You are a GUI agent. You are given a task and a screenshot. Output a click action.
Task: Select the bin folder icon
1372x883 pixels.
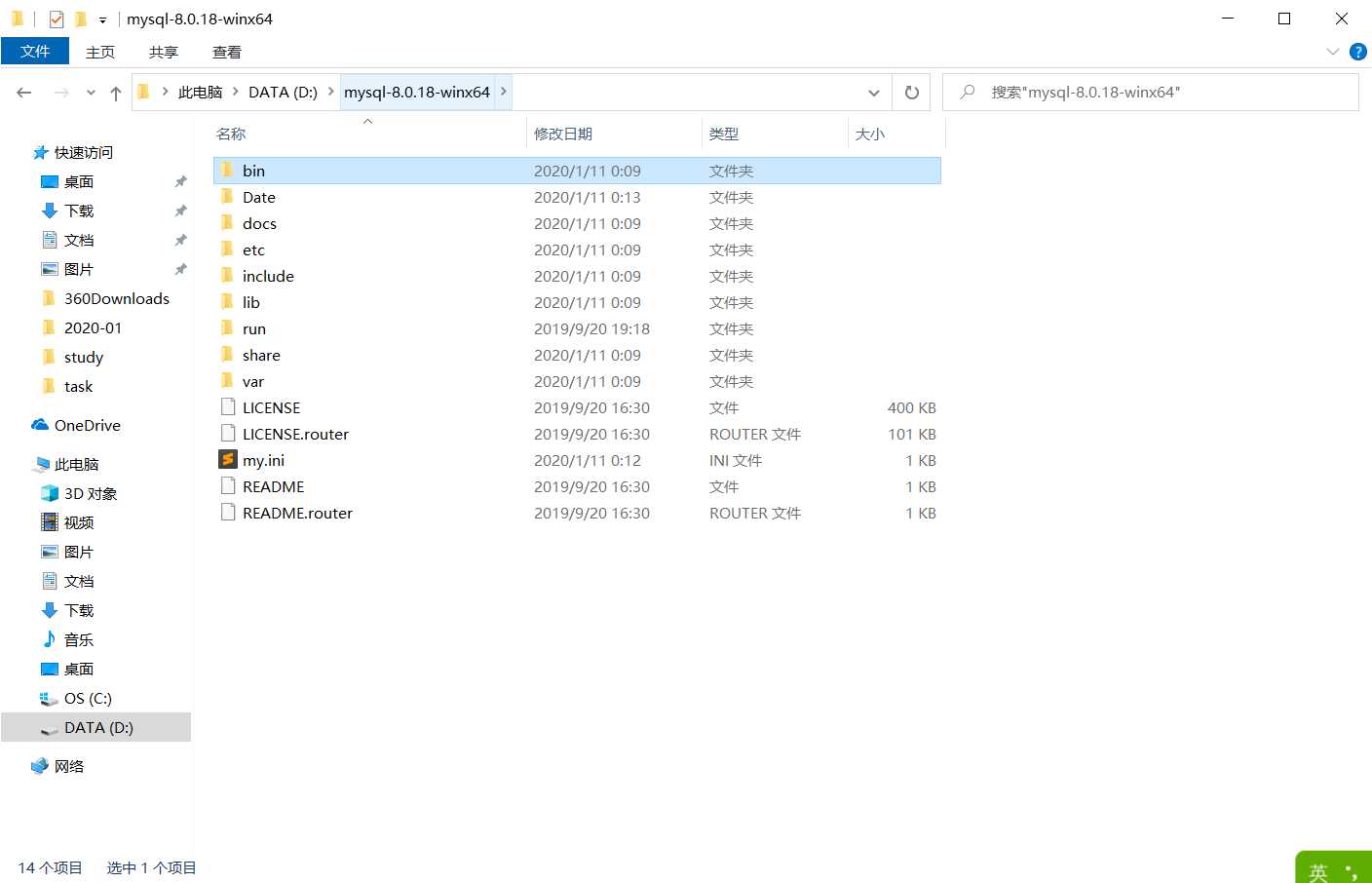[x=227, y=170]
